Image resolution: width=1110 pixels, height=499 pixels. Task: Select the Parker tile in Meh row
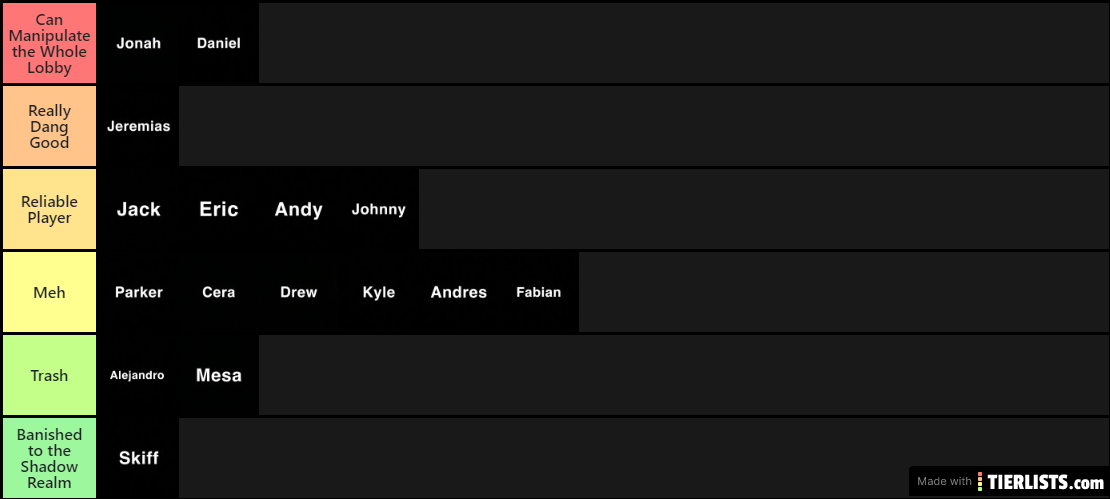coord(139,292)
